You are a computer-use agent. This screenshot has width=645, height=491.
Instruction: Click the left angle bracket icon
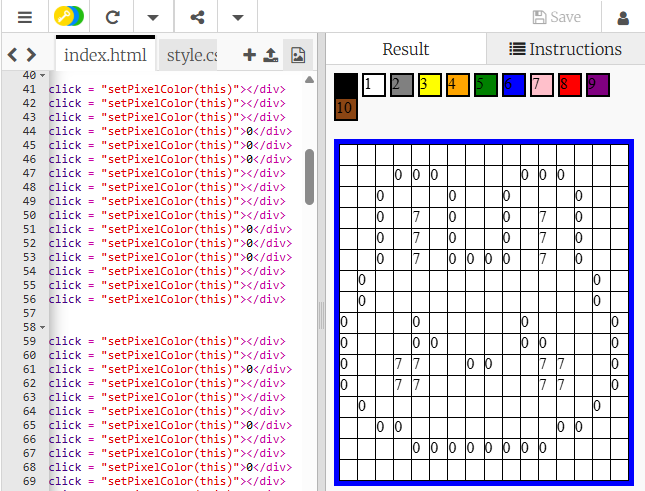click(x=12, y=55)
